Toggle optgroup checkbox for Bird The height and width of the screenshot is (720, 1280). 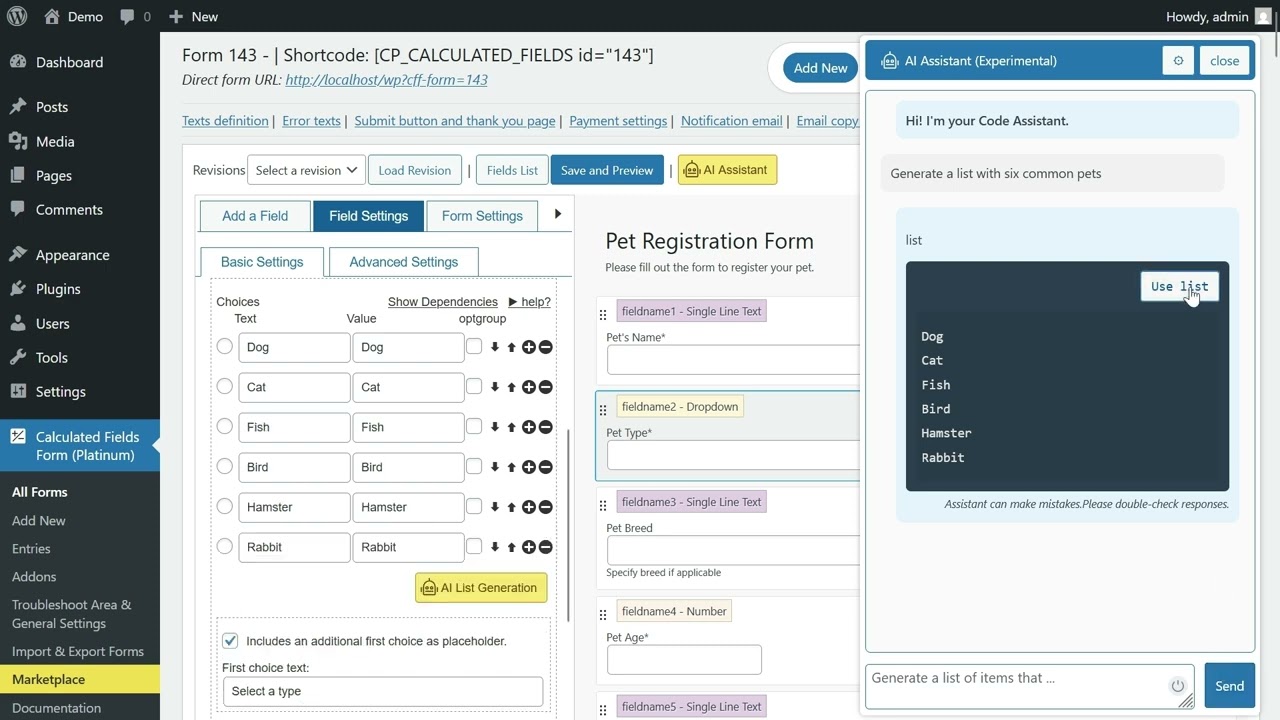(474, 466)
